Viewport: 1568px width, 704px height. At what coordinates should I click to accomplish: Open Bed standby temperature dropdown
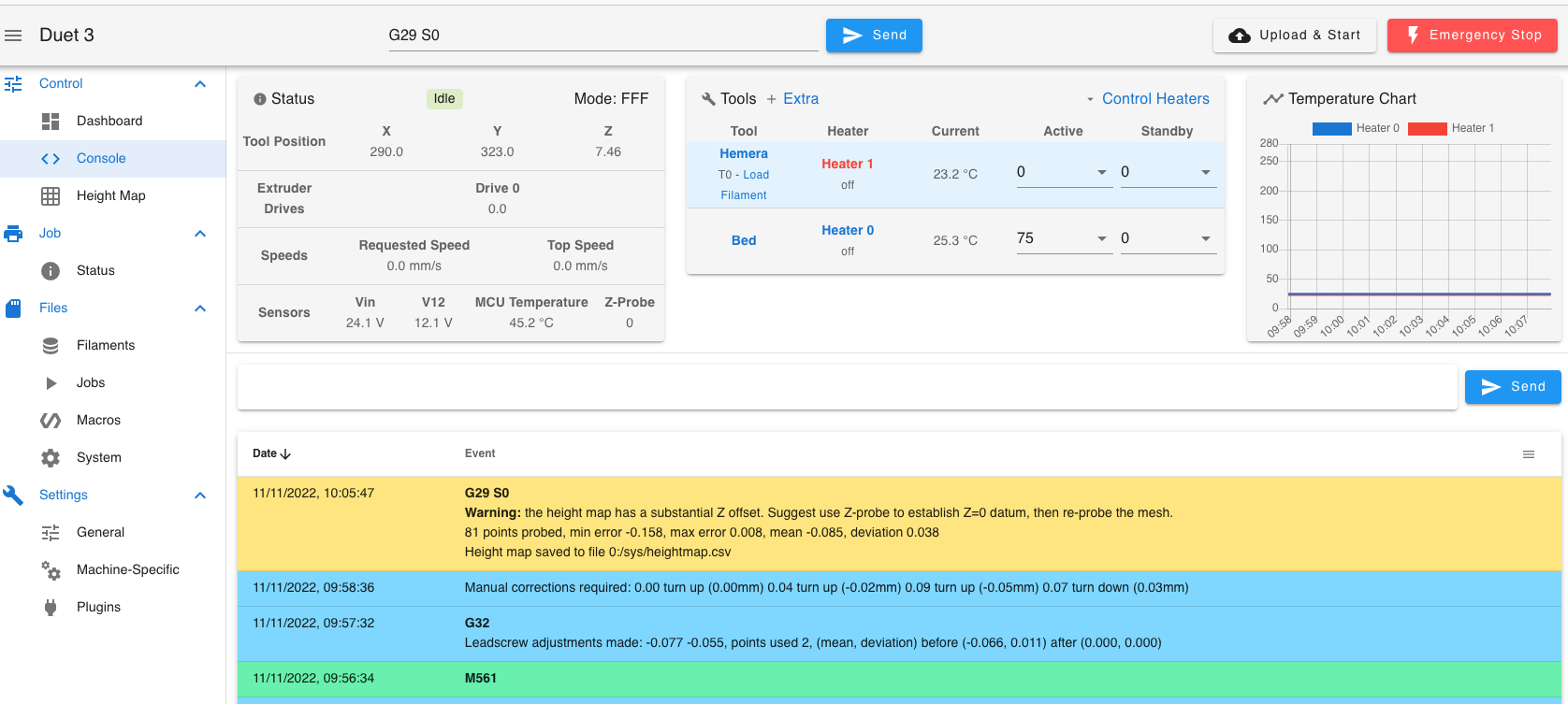coord(1206,238)
